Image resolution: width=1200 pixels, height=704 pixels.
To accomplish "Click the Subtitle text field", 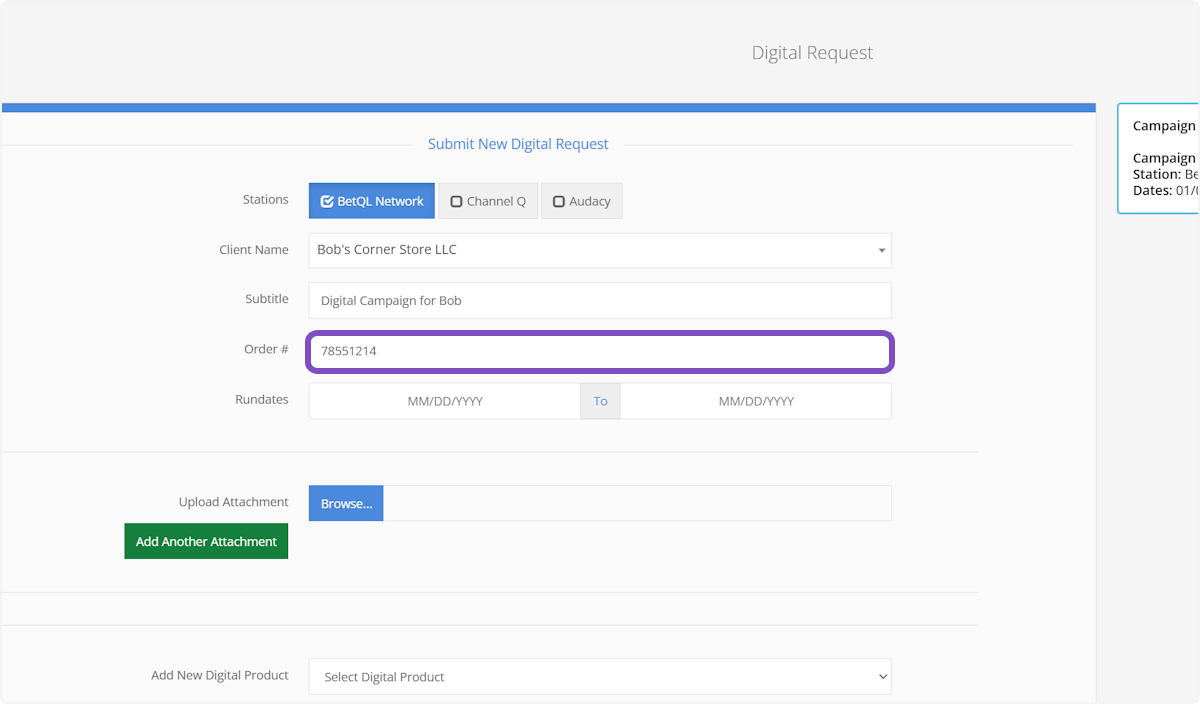I will coord(599,300).
